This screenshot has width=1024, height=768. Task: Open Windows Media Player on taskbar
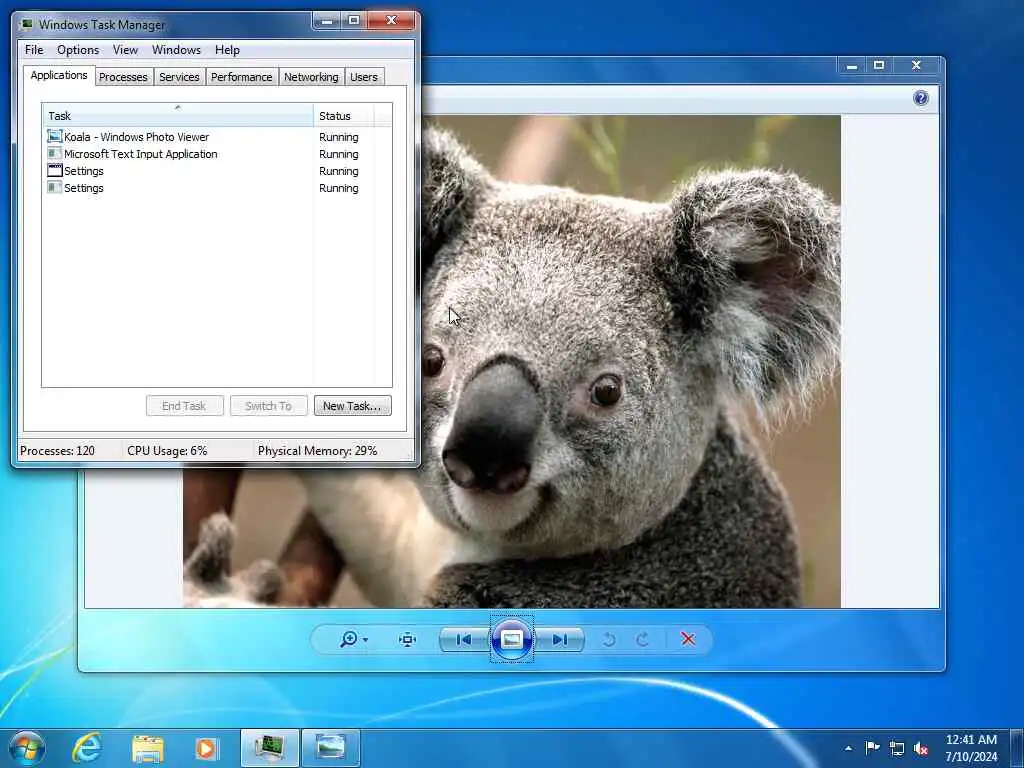(x=207, y=748)
